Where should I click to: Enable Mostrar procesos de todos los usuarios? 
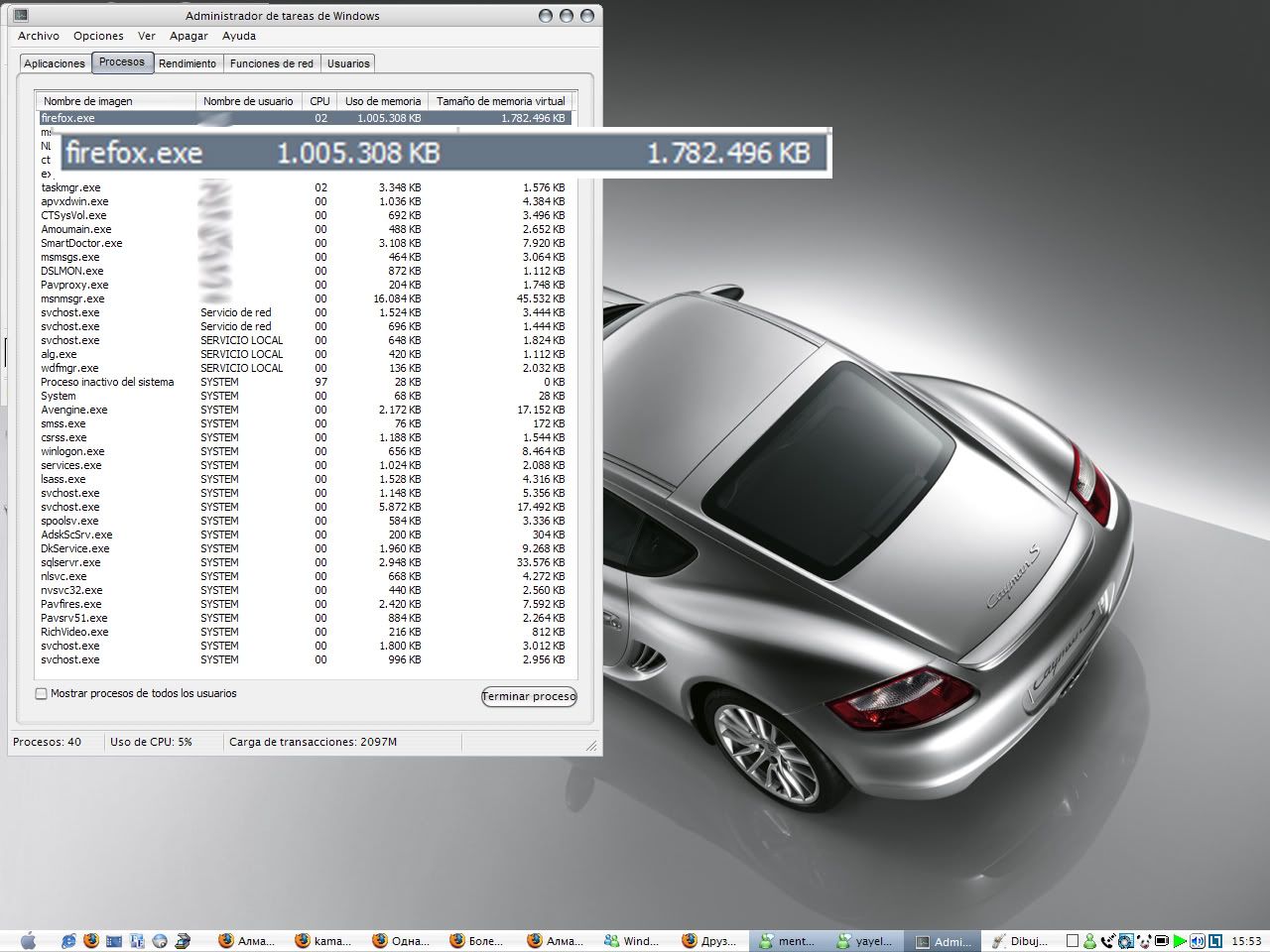(42, 694)
